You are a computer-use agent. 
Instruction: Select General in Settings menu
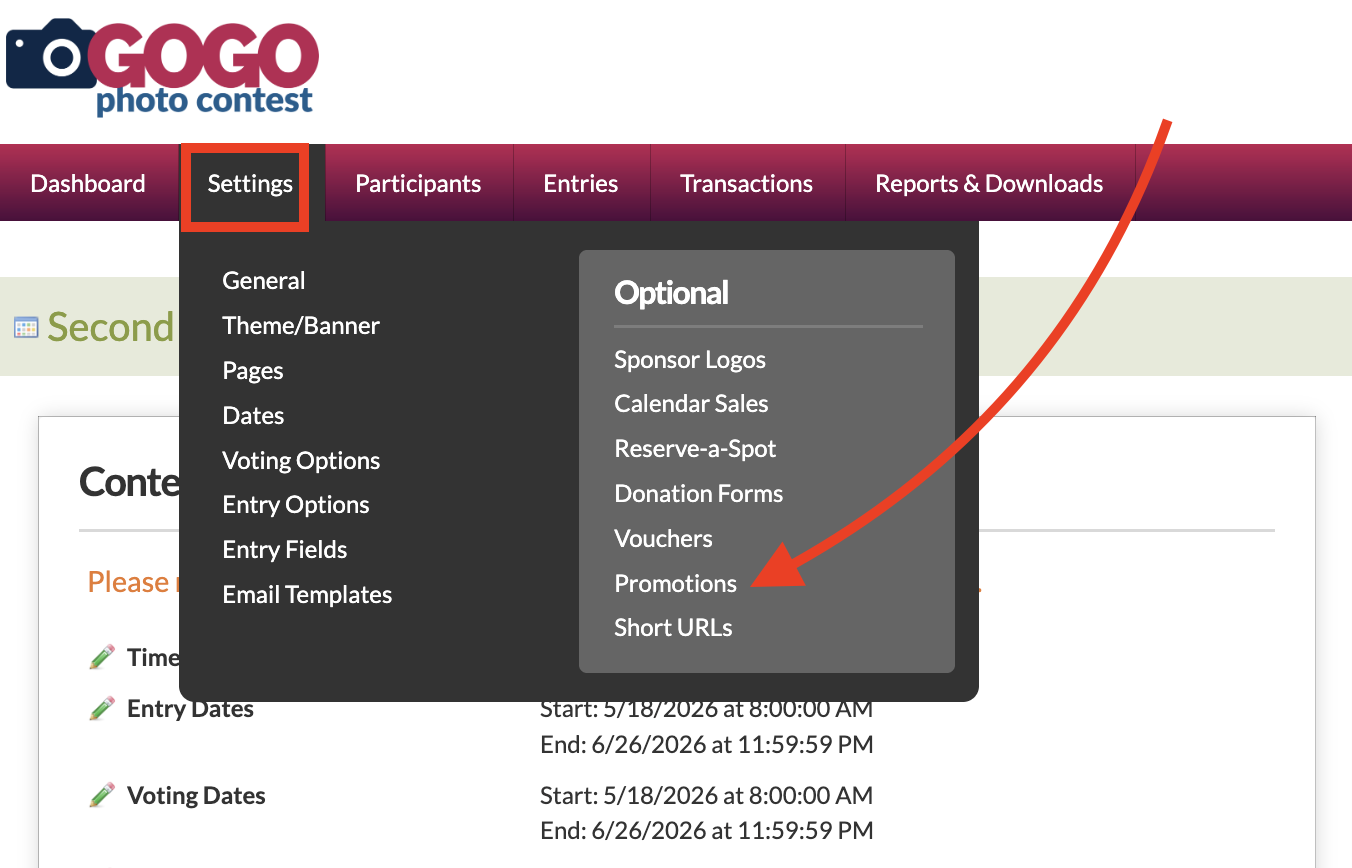click(264, 281)
